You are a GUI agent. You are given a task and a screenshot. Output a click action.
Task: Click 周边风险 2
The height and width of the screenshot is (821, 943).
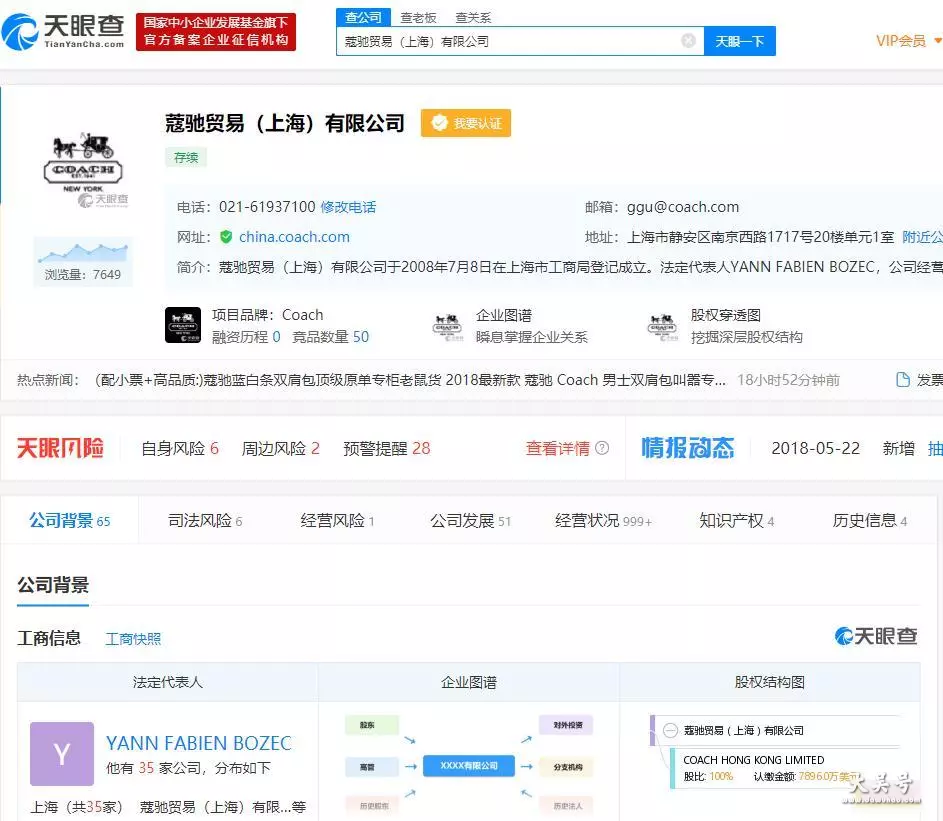(x=280, y=448)
